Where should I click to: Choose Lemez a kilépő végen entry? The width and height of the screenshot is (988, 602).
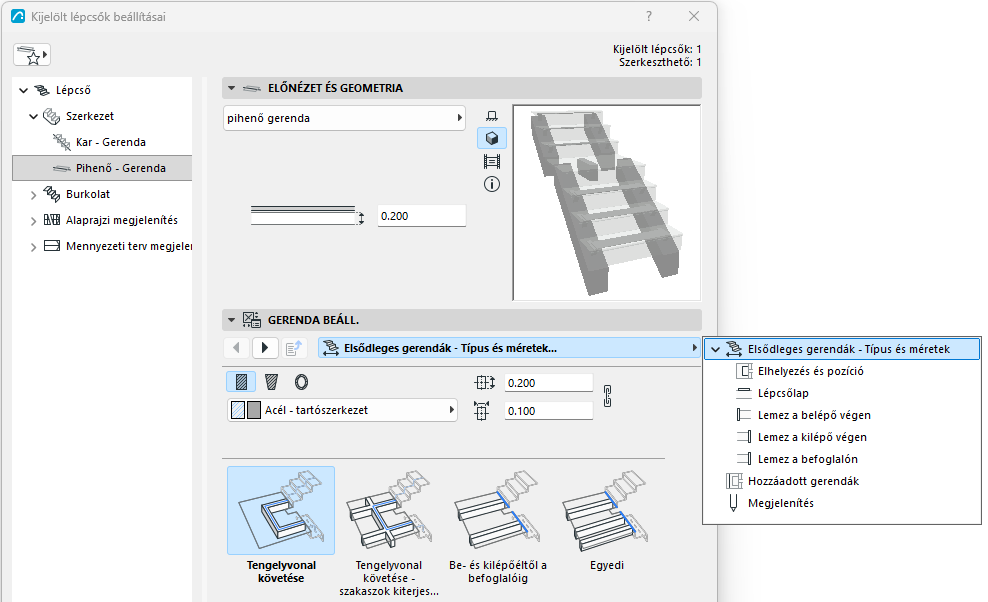click(x=812, y=437)
